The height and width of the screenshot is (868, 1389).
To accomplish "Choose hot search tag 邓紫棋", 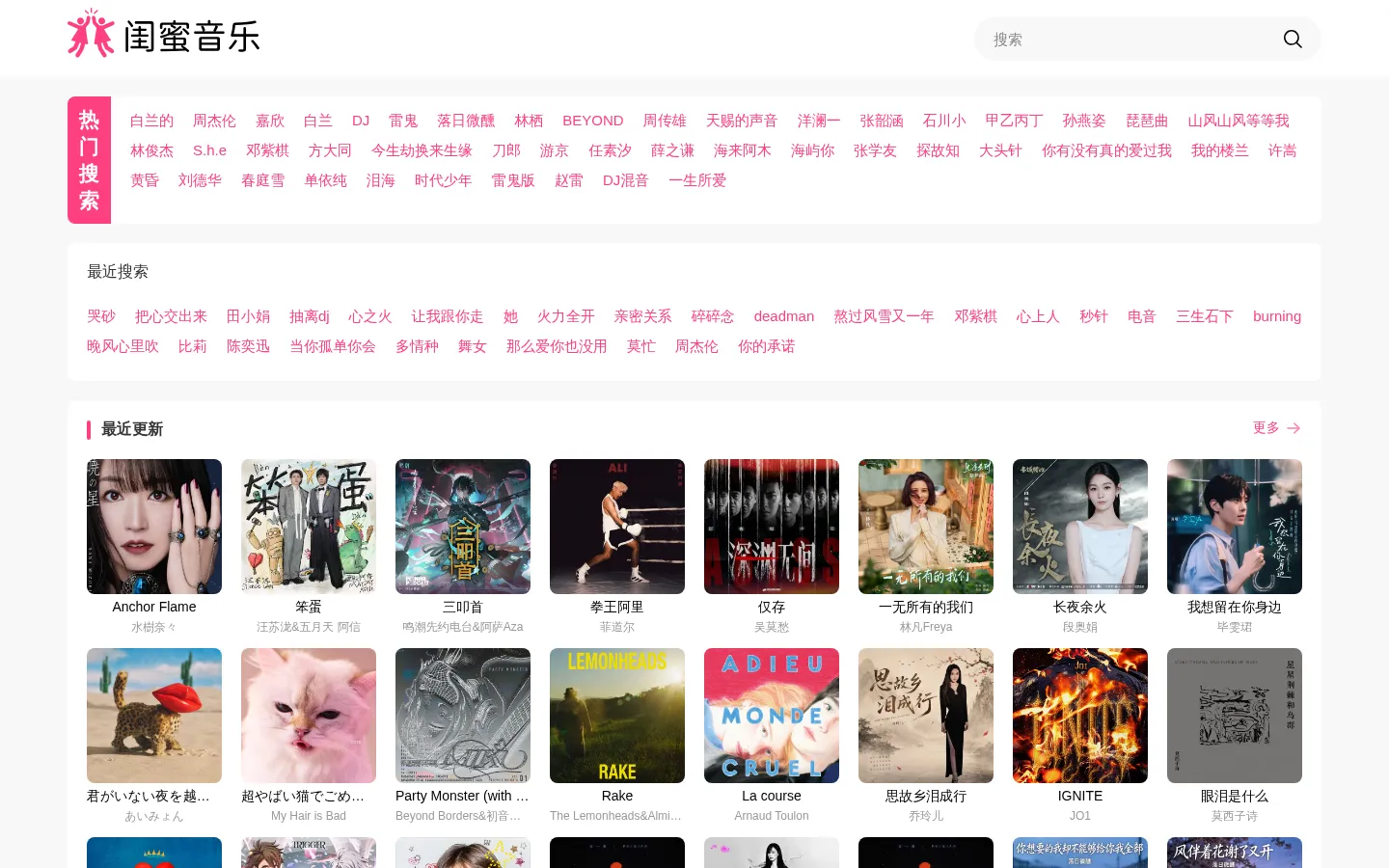I will pos(267,150).
